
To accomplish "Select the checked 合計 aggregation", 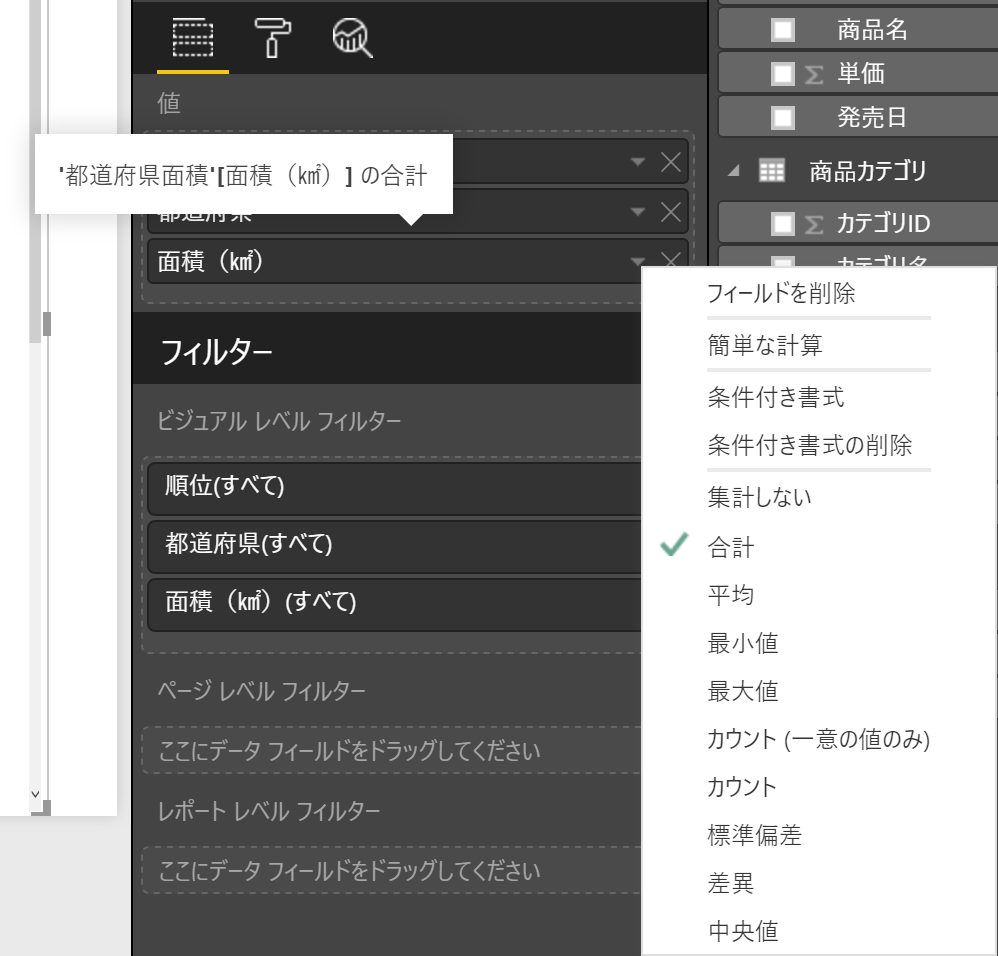I will 731,547.
